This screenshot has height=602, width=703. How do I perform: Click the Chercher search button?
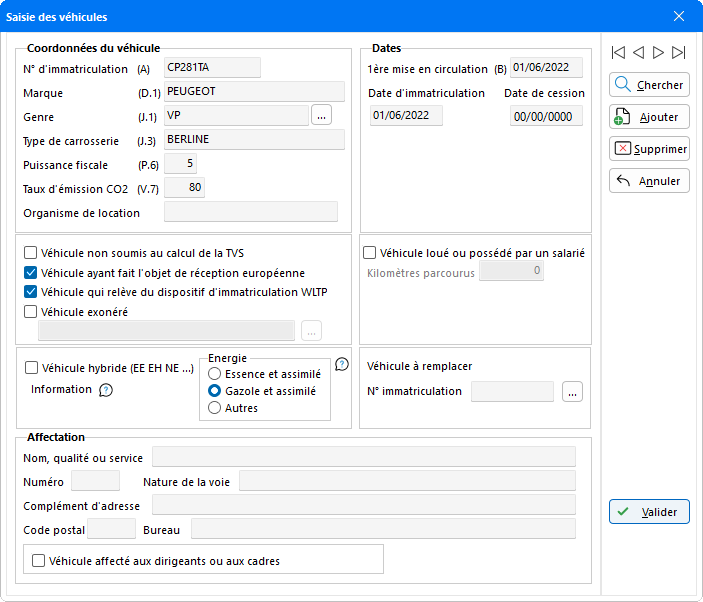pos(649,85)
